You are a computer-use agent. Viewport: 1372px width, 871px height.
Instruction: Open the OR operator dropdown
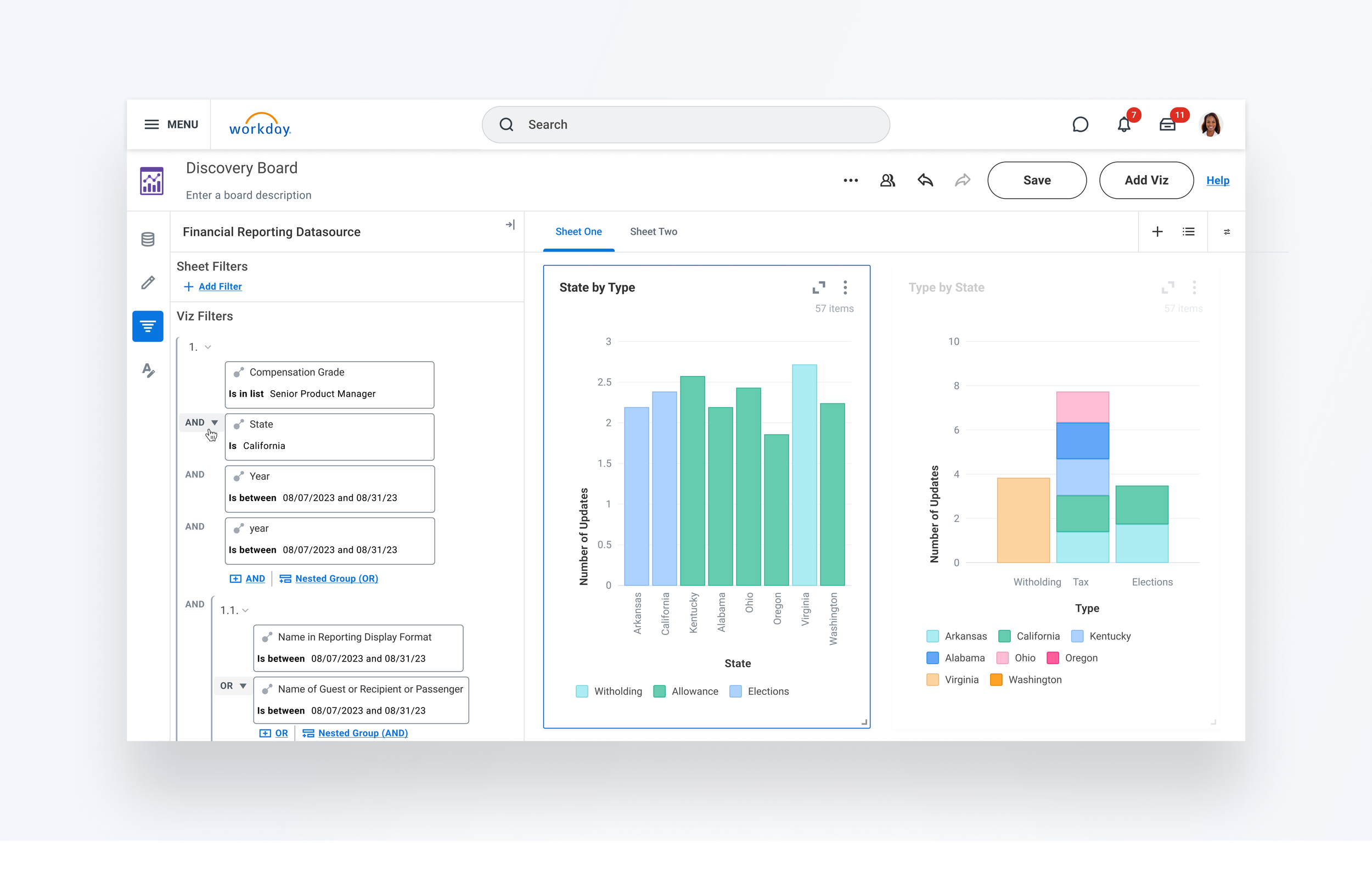[x=233, y=685]
